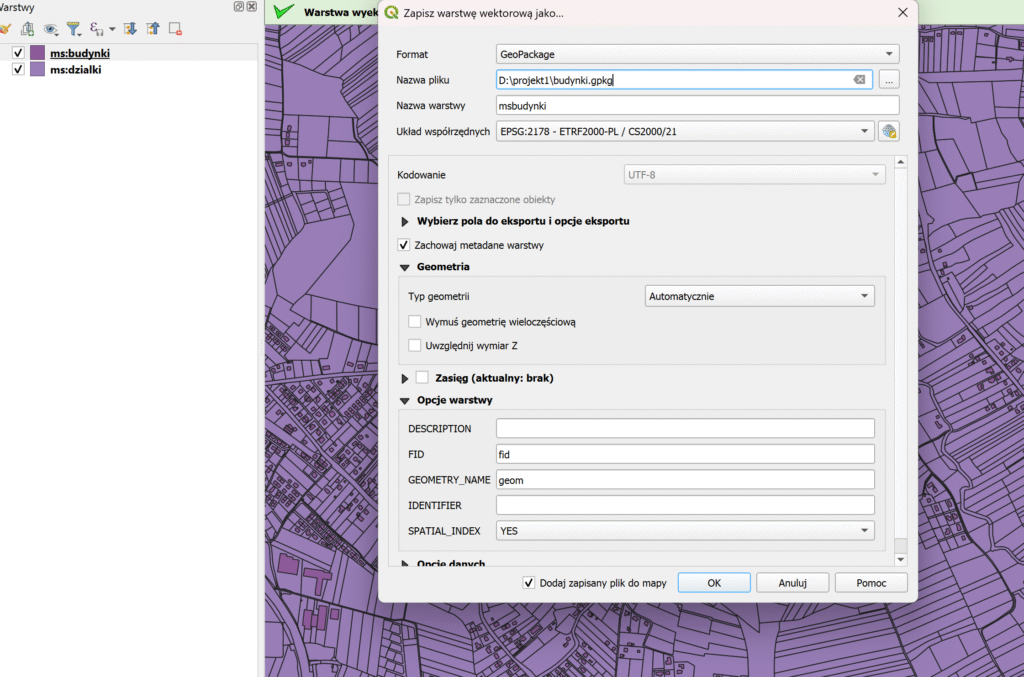This screenshot has height=677, width=1024.
Task: Check Uwzględnij wymiar Z option
Action: point(415,346)
